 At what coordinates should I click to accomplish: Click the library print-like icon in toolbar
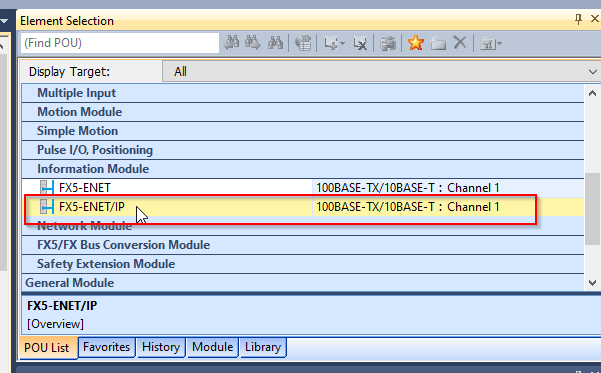coord(388,43)
